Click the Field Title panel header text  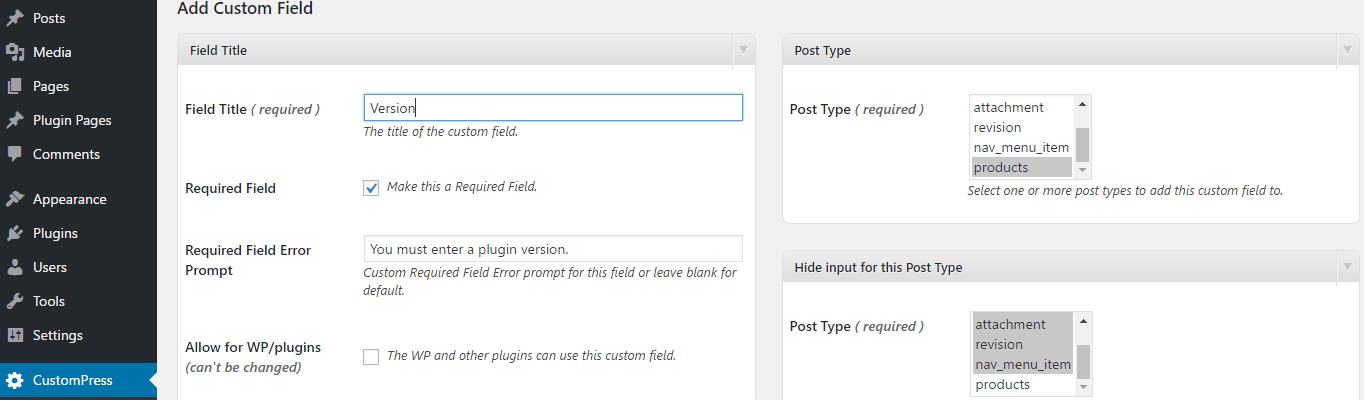[218, 50]
